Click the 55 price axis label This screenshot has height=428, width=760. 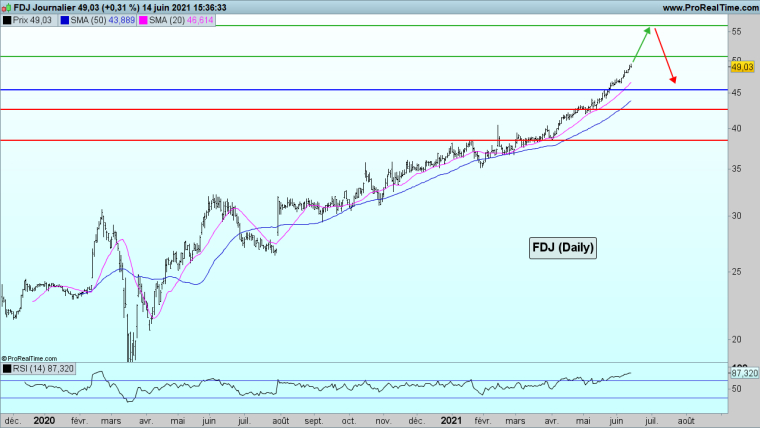coord(736,32)
